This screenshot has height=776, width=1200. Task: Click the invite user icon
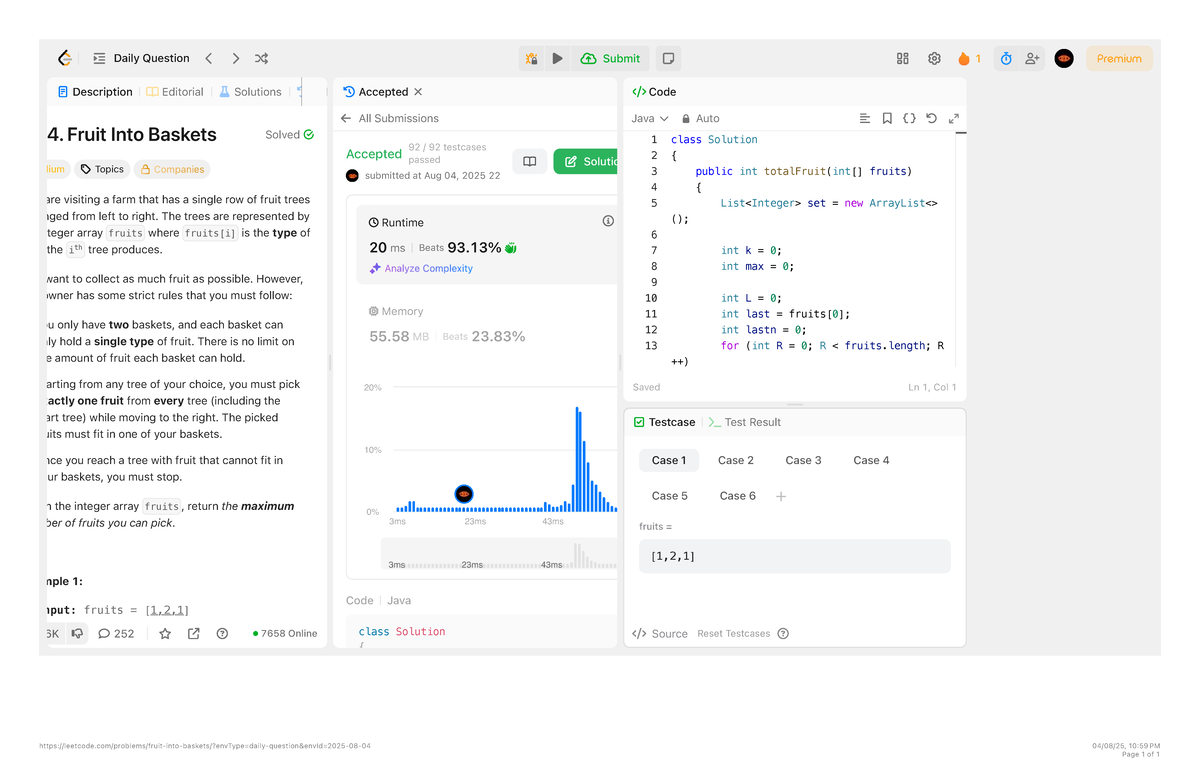(x=1032, y=58)
